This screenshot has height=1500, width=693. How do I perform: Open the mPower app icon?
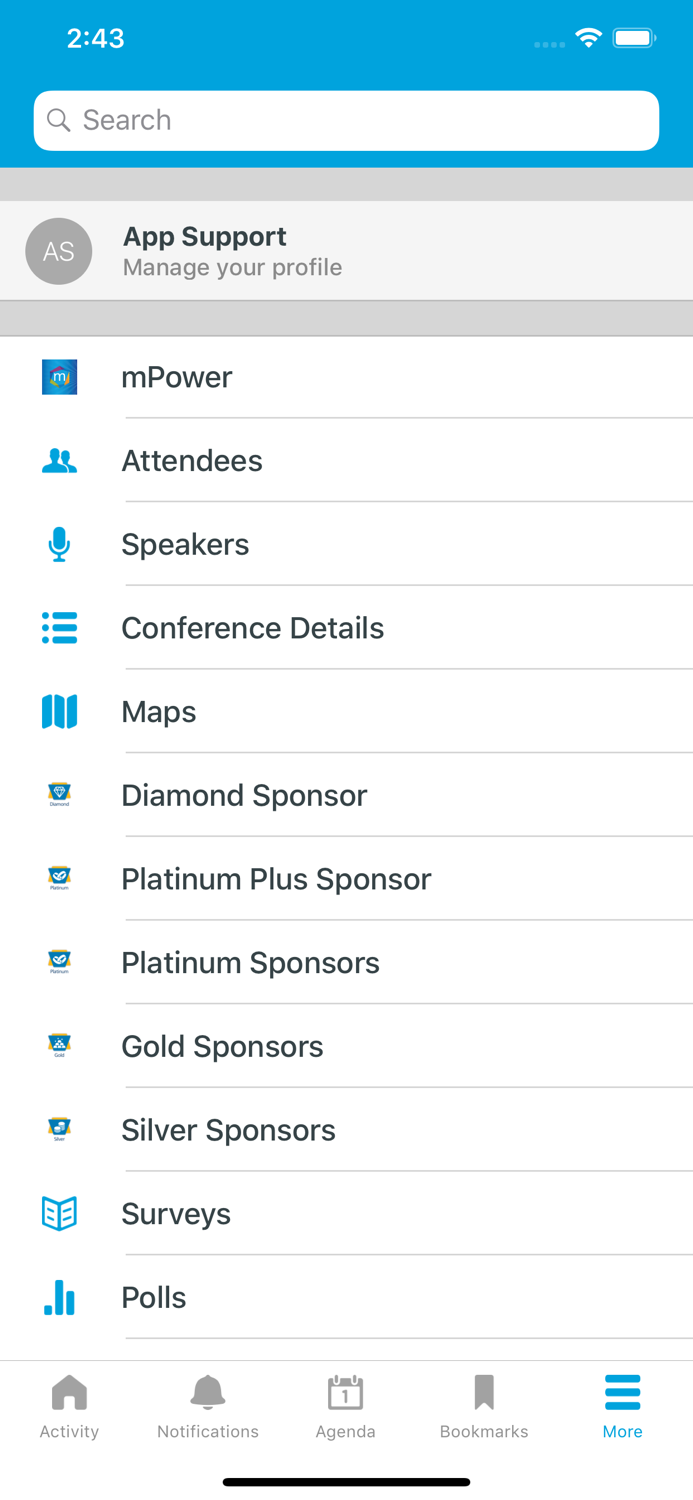coord(58,377)
